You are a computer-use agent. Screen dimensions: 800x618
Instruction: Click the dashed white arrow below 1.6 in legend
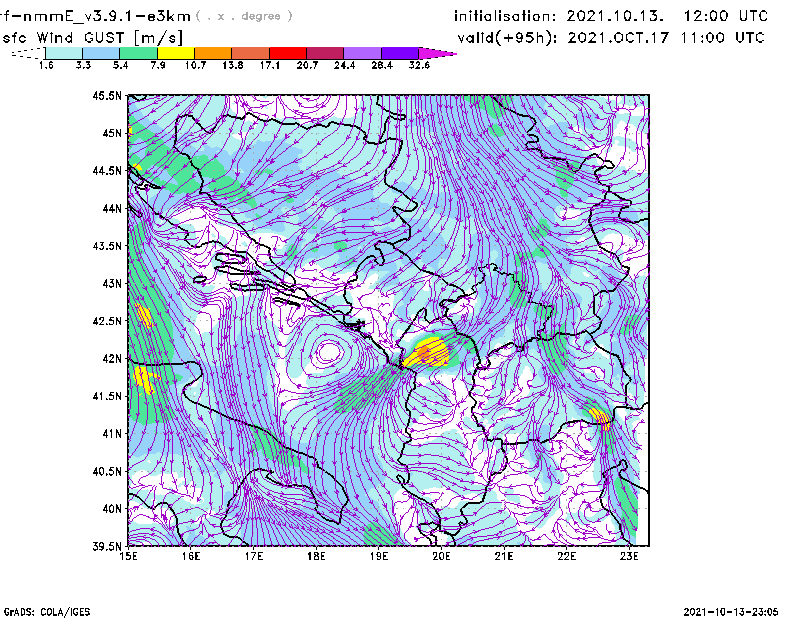[28, 53]
